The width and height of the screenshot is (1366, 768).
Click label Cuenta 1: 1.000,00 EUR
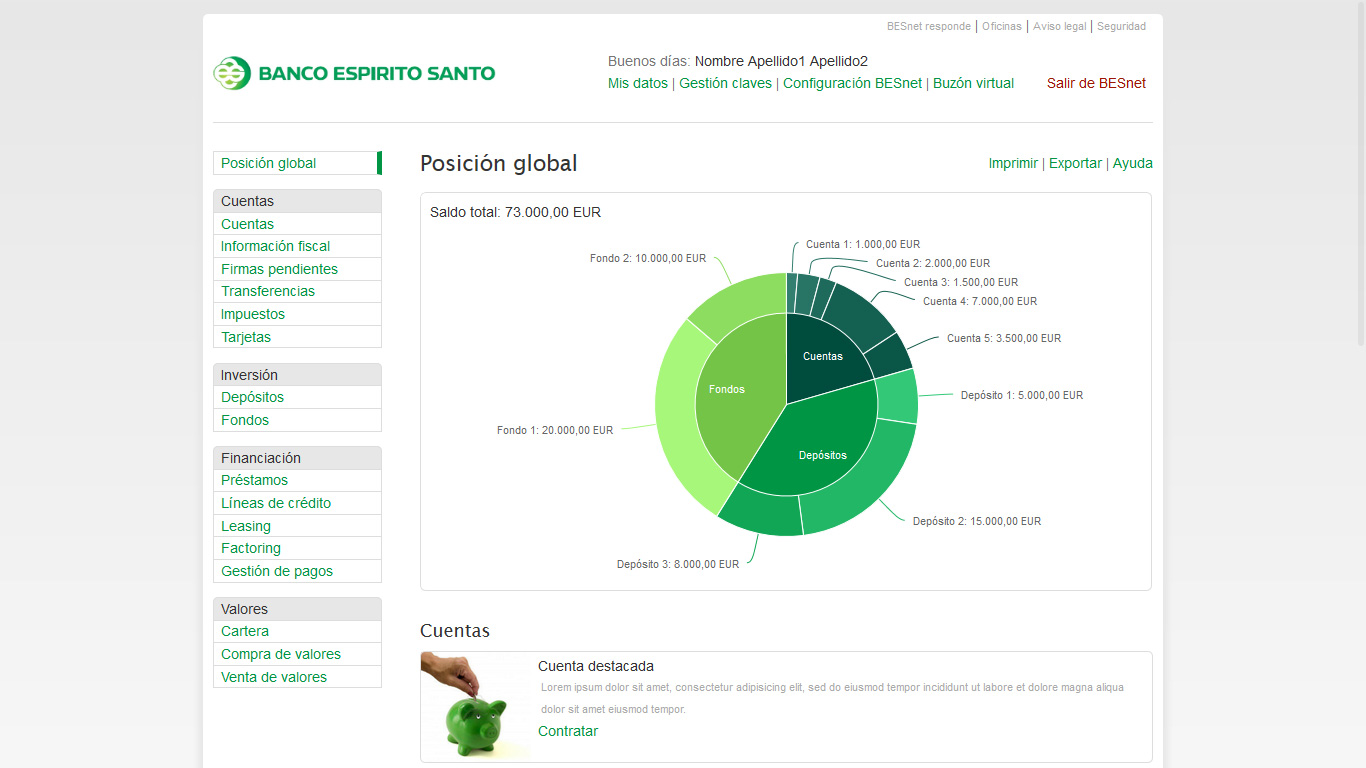(x=863, y=244)
